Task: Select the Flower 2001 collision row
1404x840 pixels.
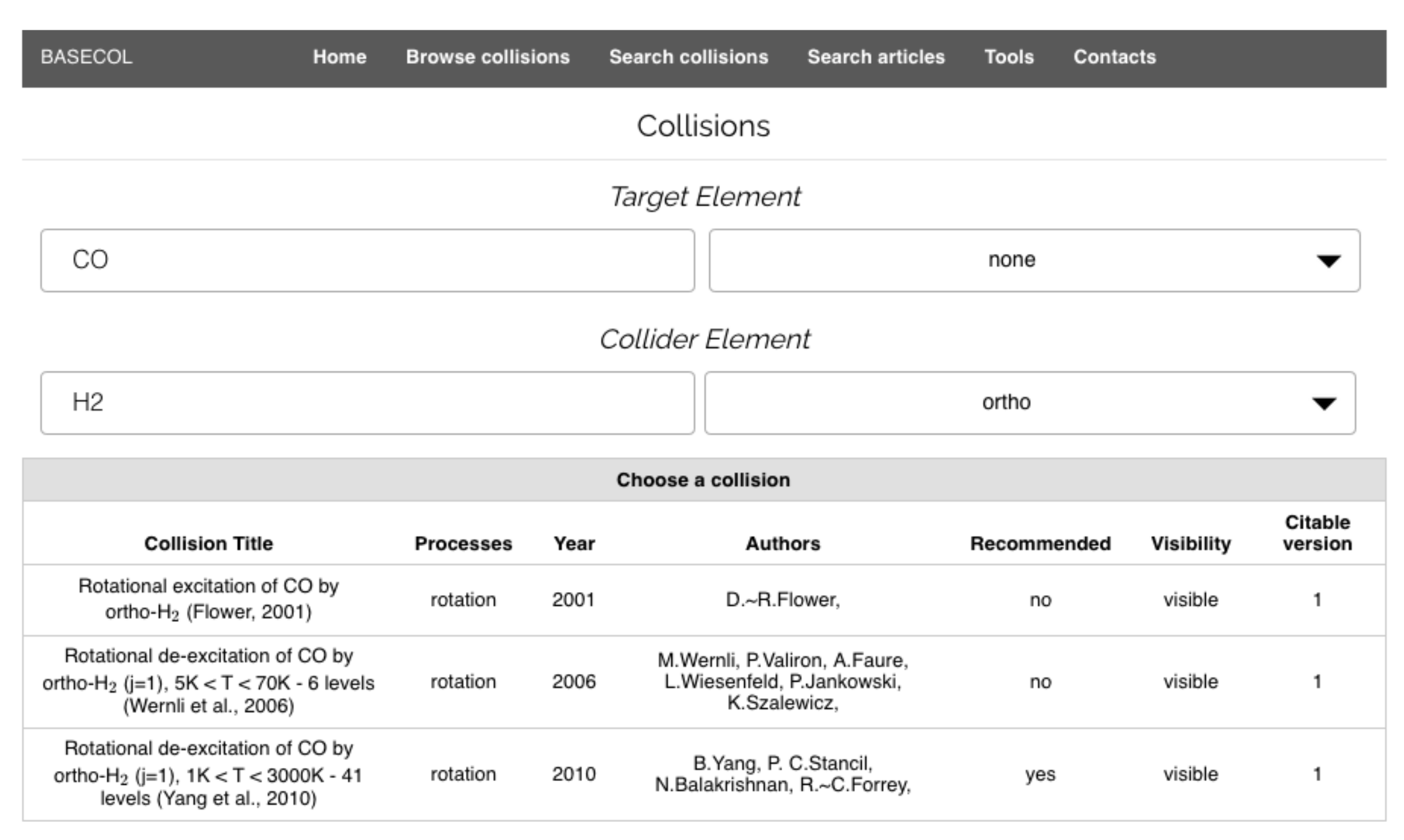Action: coord(209,600)
